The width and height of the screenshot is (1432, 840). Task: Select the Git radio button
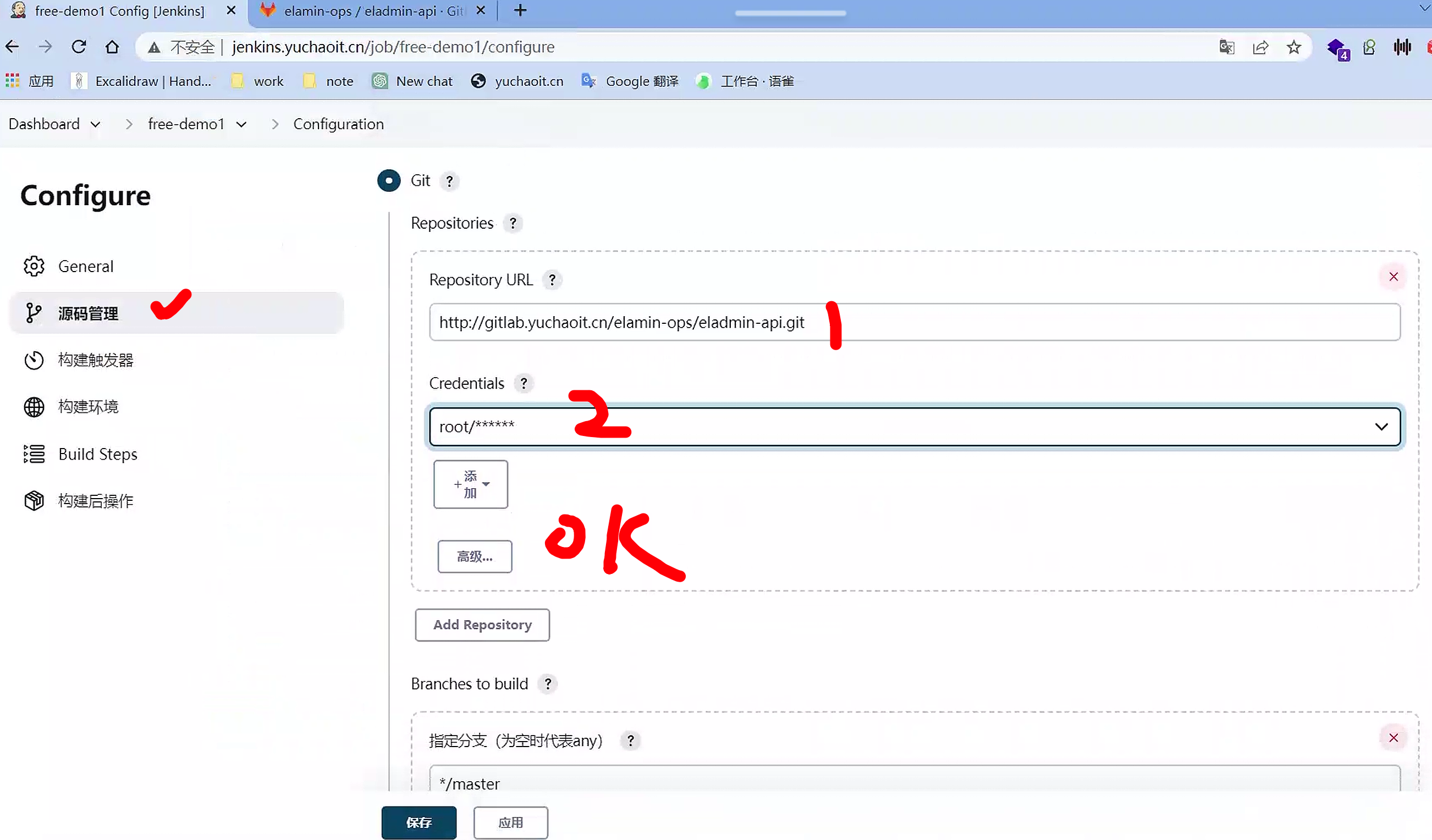[x=389, y=181]
